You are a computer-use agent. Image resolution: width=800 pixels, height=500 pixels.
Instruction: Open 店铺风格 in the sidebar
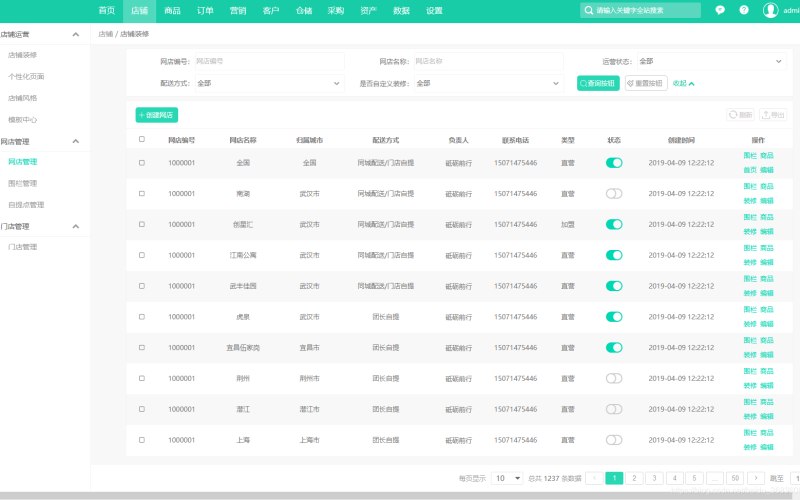[x=22, y=98]
